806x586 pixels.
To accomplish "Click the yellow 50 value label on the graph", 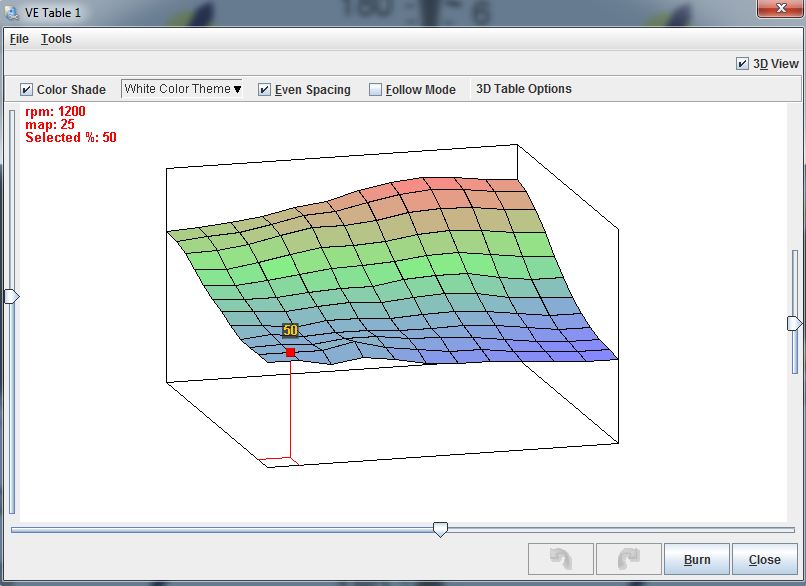I will coord(290,330).
